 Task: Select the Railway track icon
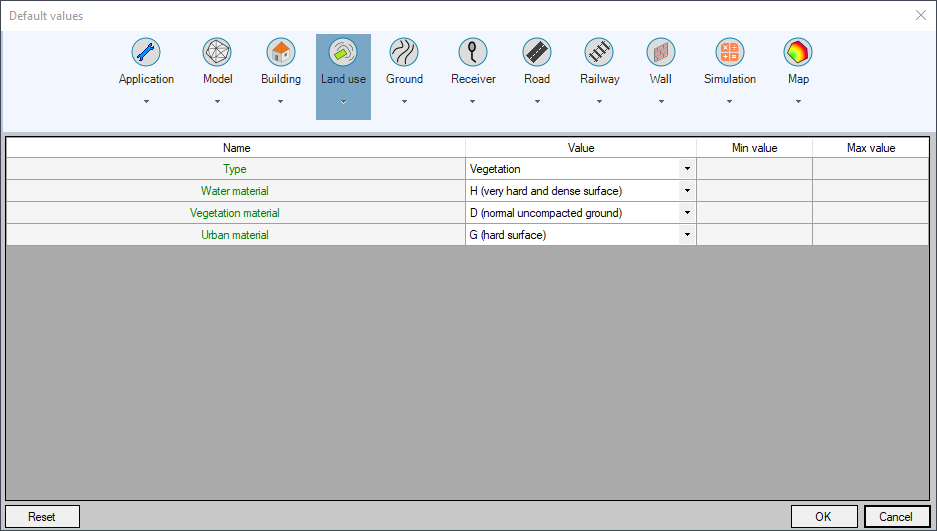coord(599,53)
